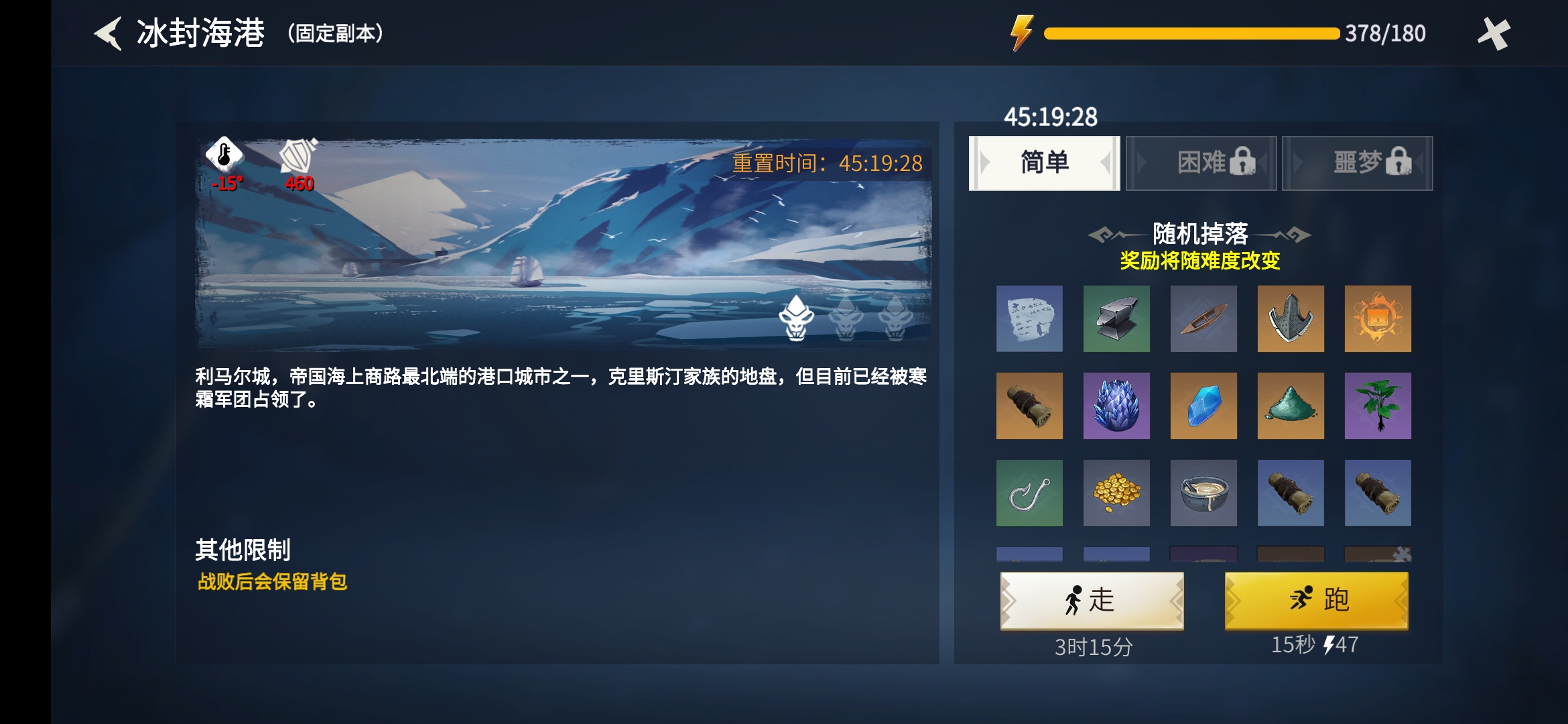Image resolution: width=1568 pixels, height=724 pixels.
Task: Inspect the purple dragon egg drop
Action: (1116, 406)
